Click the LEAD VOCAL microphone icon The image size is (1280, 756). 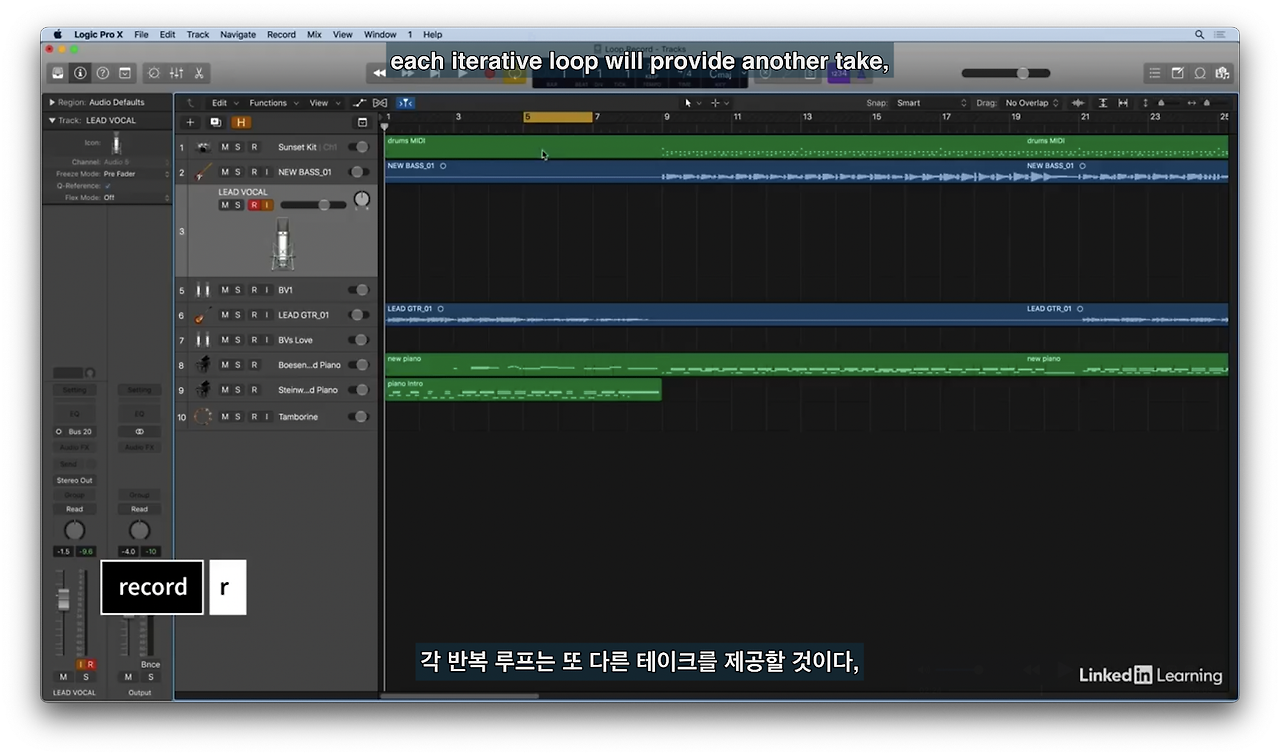tap(283, 244)
